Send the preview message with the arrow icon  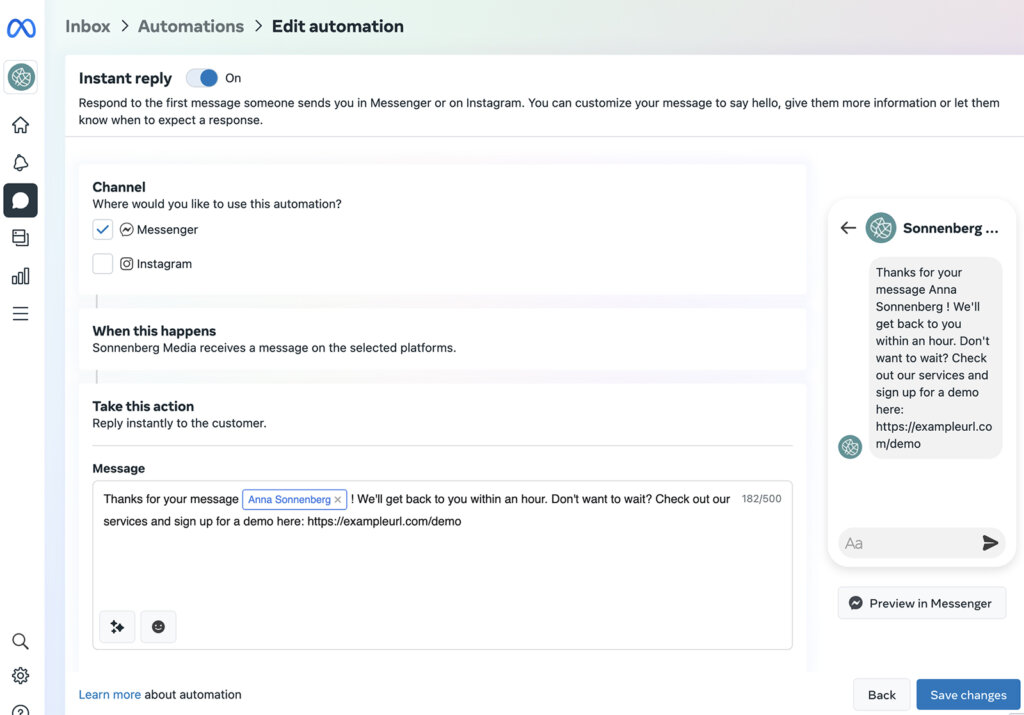point(990,543)
